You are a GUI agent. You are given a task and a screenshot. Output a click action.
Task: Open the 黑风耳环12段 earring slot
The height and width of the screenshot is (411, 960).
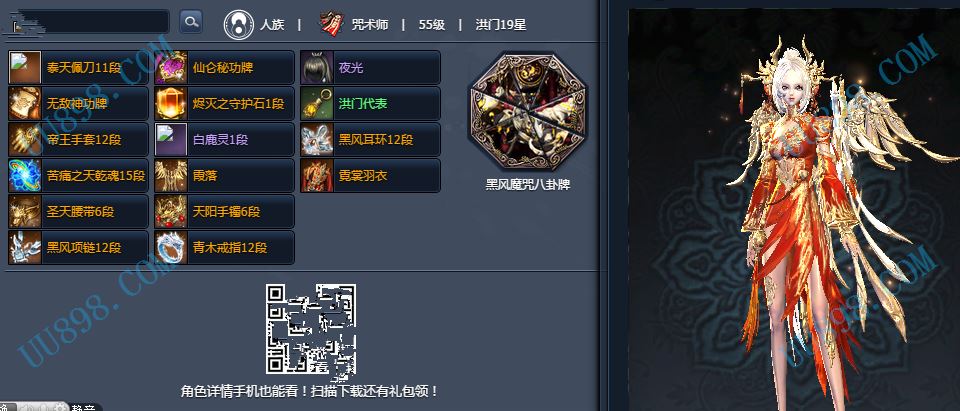tap(370, 140)
